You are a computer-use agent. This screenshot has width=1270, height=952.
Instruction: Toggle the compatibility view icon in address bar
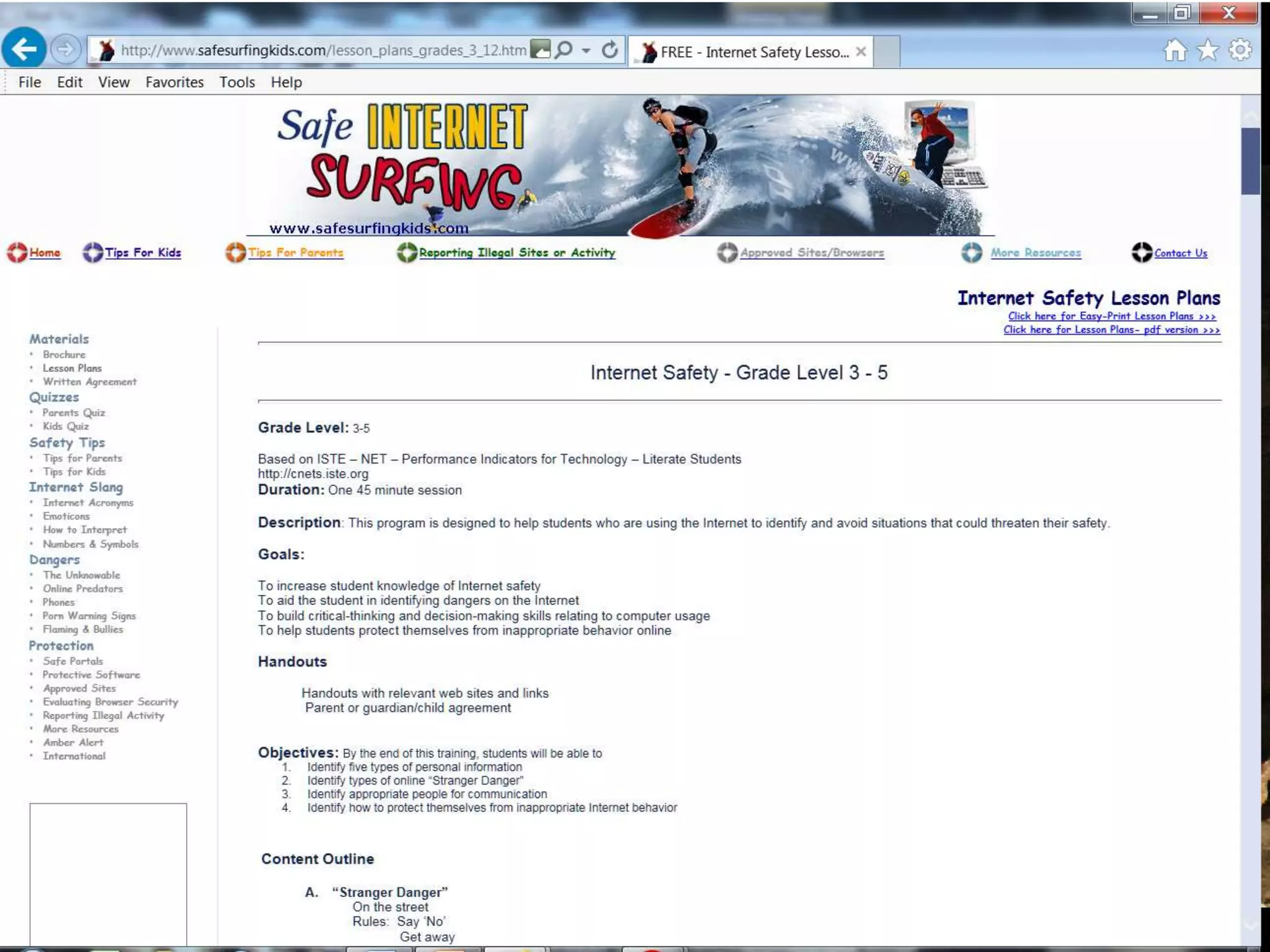(x=541, y=50)
